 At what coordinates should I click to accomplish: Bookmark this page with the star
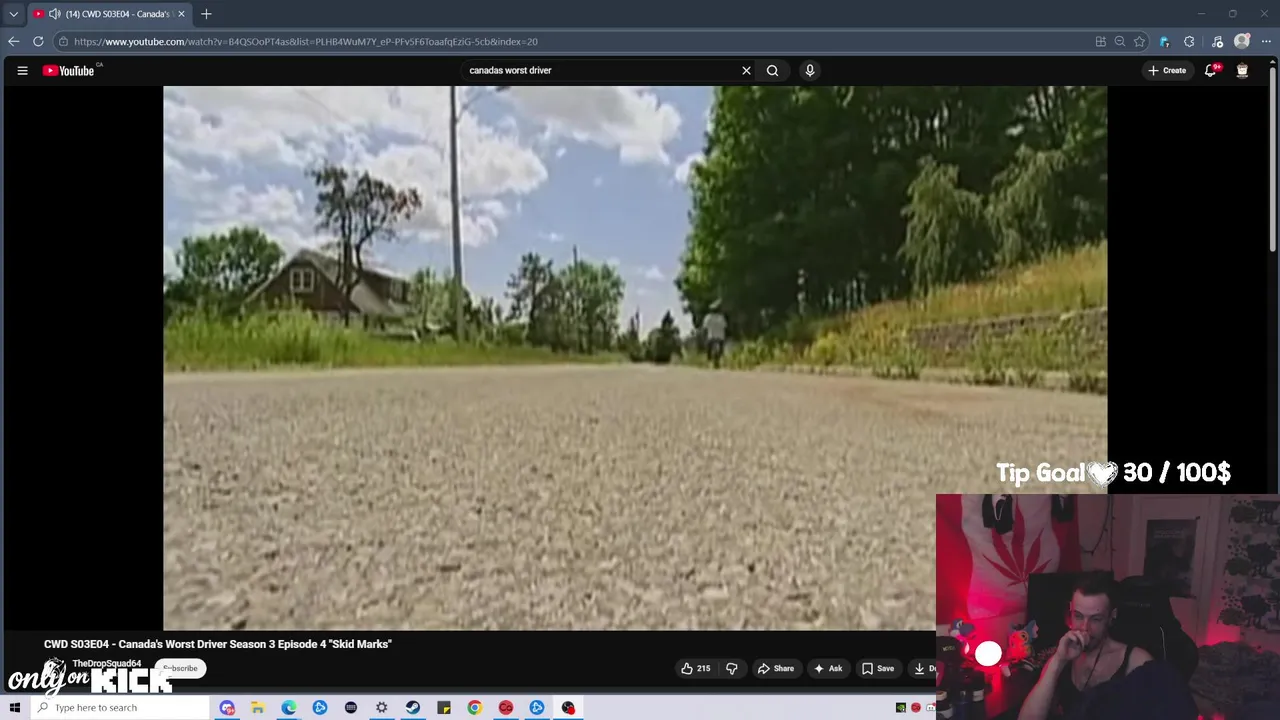(x=1139, y=41)
